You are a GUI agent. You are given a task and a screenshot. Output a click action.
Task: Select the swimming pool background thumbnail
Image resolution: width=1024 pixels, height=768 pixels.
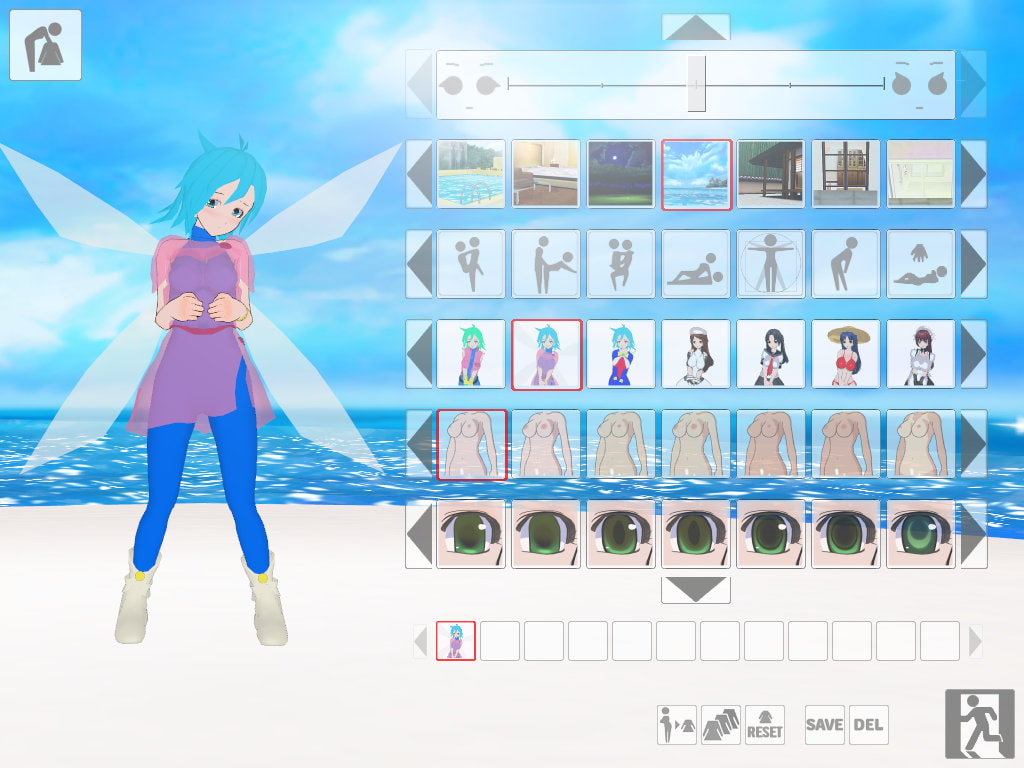point(471,174)
